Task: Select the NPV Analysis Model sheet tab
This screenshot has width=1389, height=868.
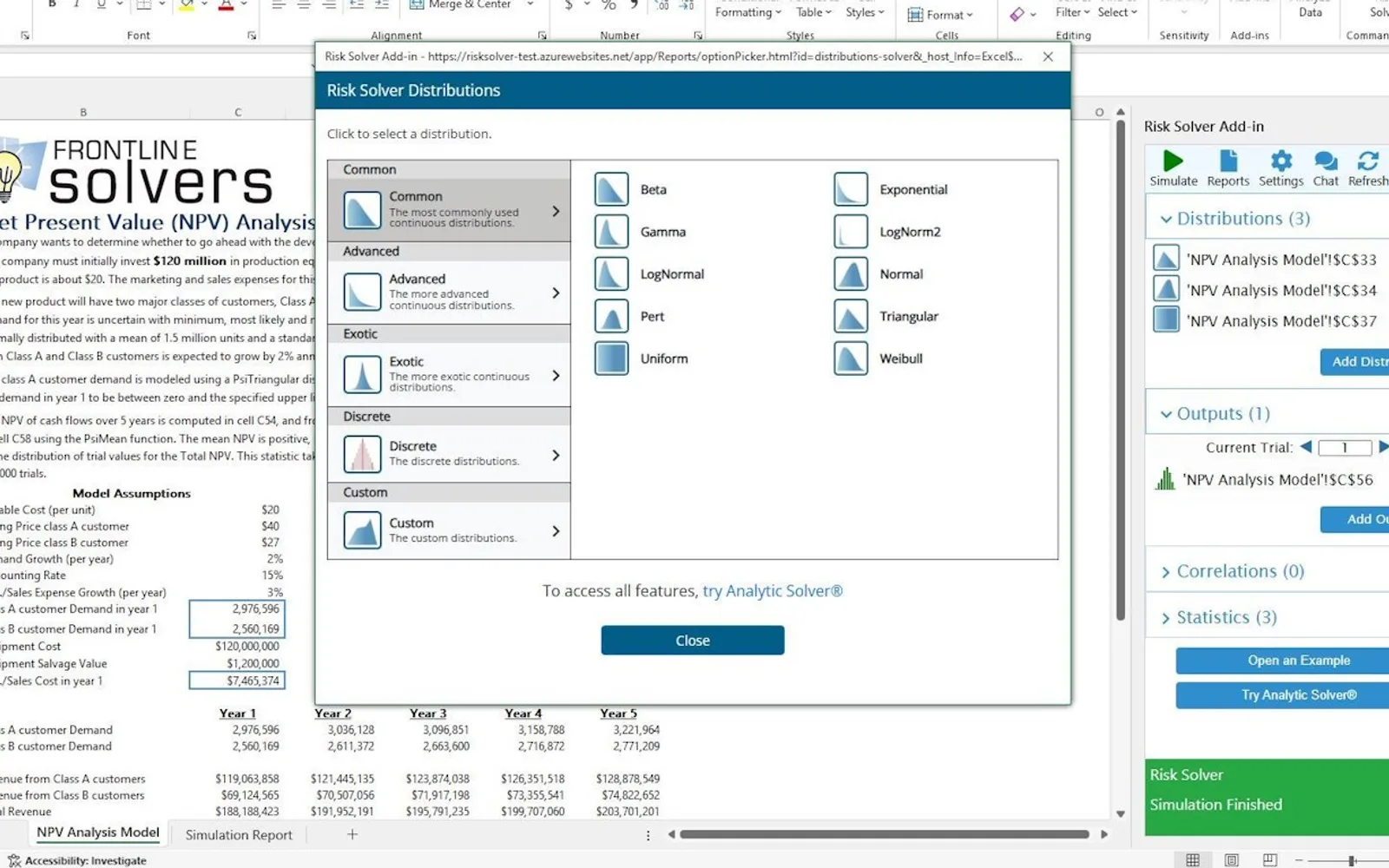Action: (98, 832)
